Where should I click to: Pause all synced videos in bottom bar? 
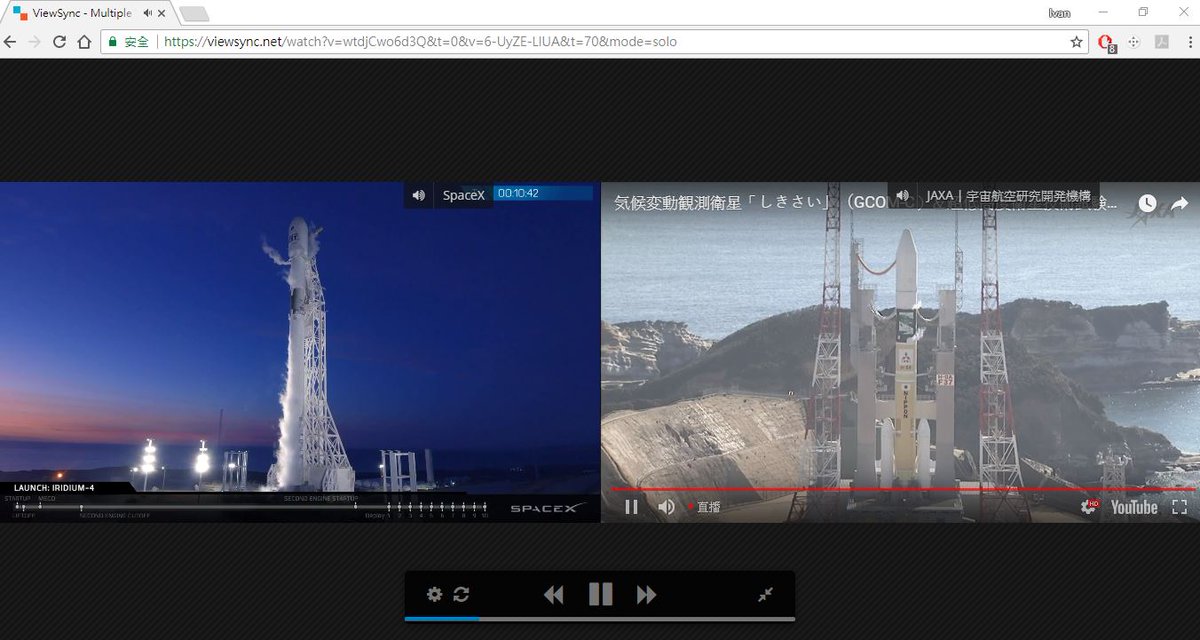click(x=600, y=594)
